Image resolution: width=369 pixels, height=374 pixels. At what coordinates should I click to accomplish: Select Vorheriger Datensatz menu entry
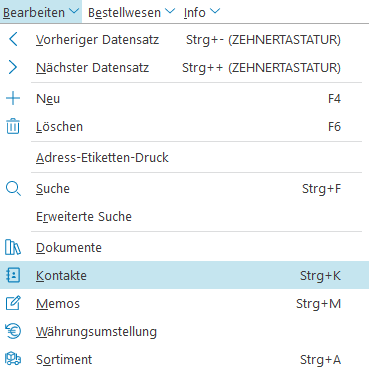click(97, 40)
